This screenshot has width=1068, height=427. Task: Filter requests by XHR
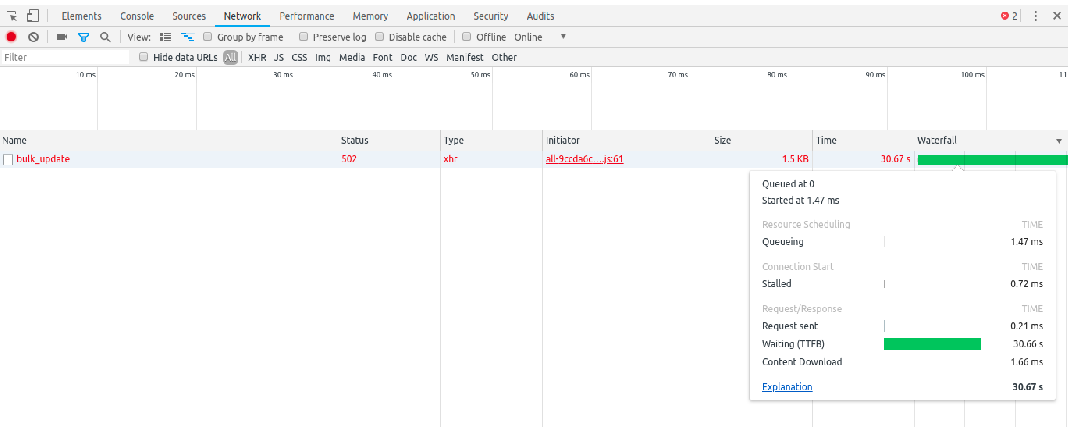click(x=257, y=57)
